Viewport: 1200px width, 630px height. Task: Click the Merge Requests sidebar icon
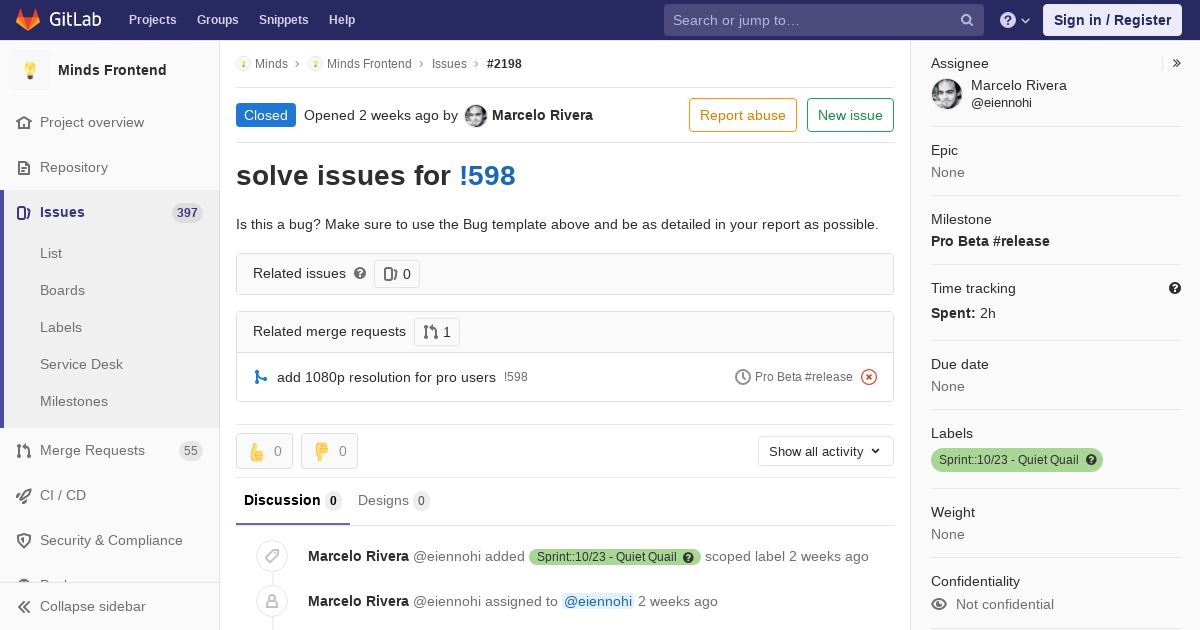(24, 450)
